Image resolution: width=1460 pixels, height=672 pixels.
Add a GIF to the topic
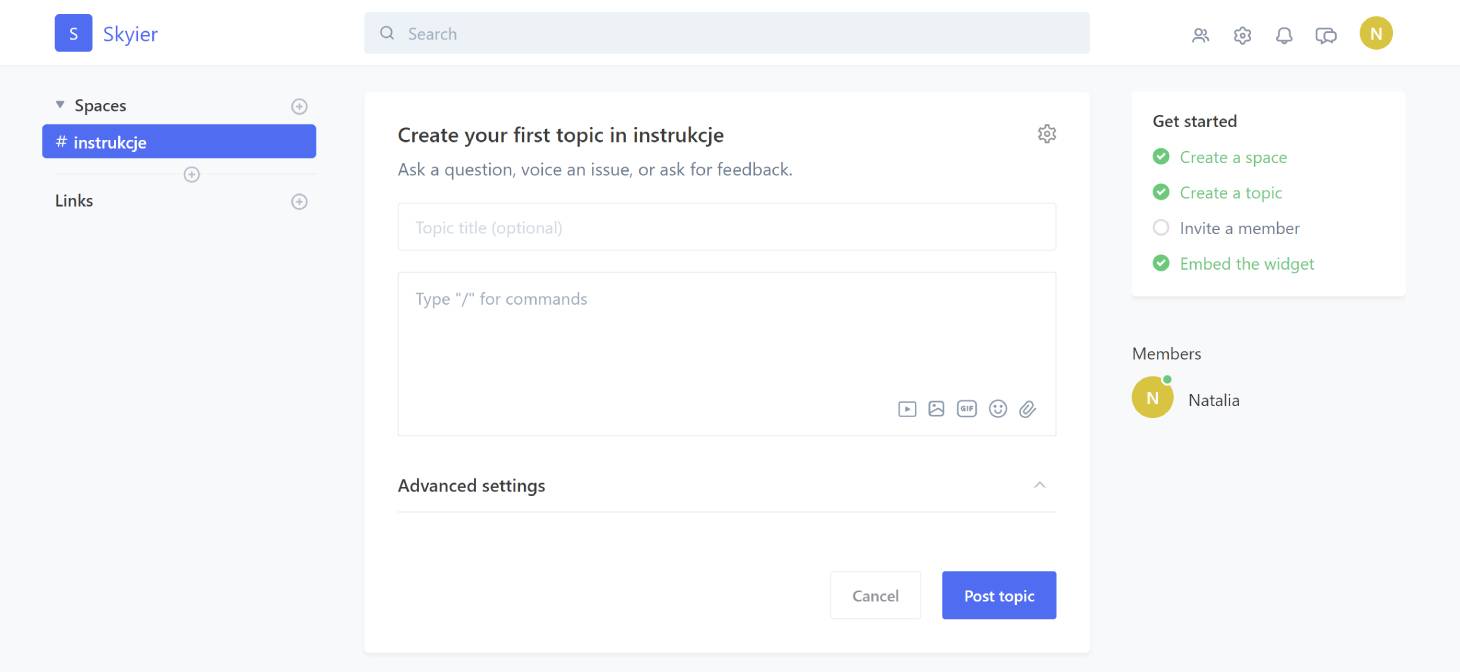coord(966,408)
